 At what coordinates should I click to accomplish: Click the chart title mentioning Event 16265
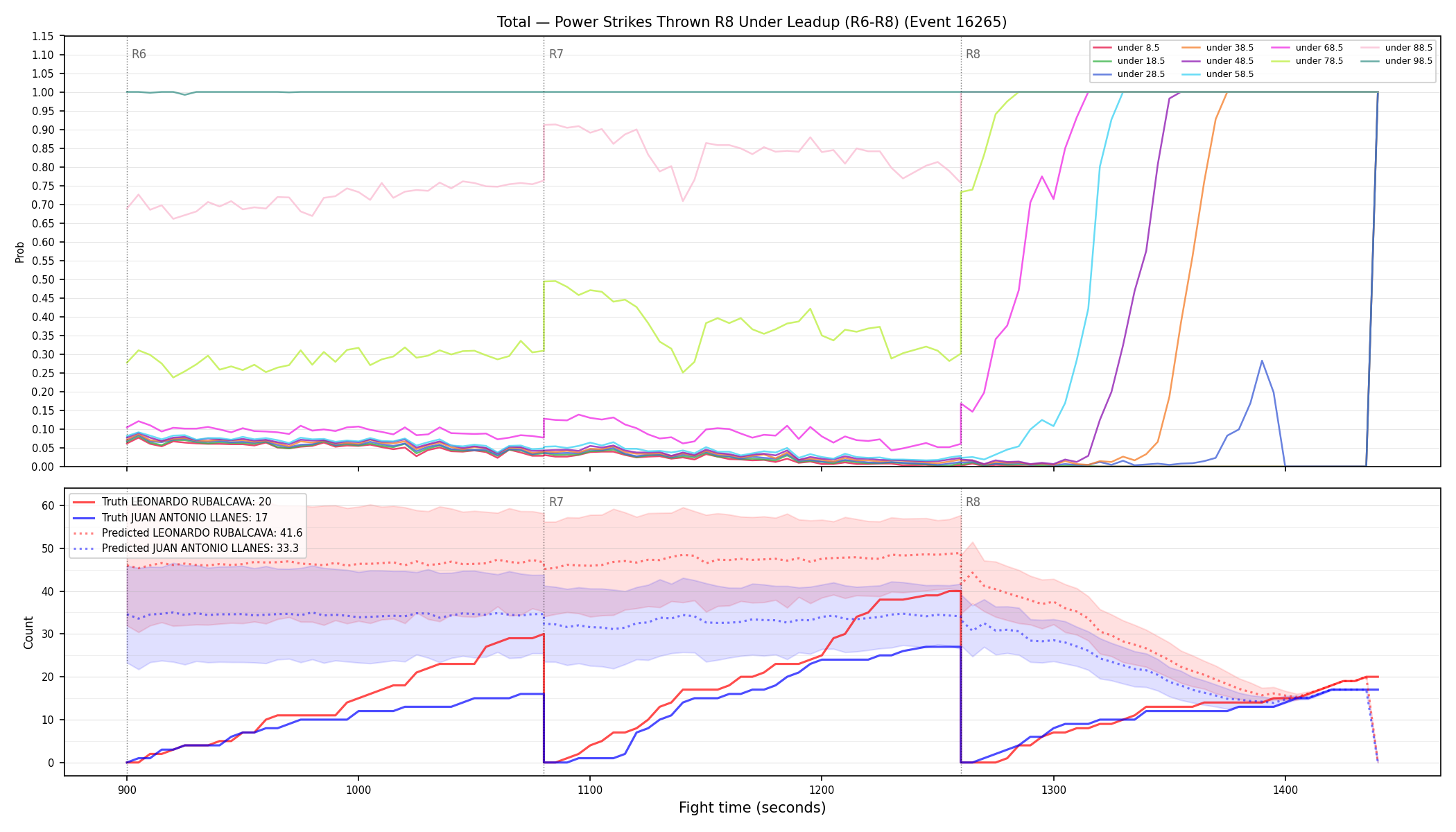(x=752, y=22)
